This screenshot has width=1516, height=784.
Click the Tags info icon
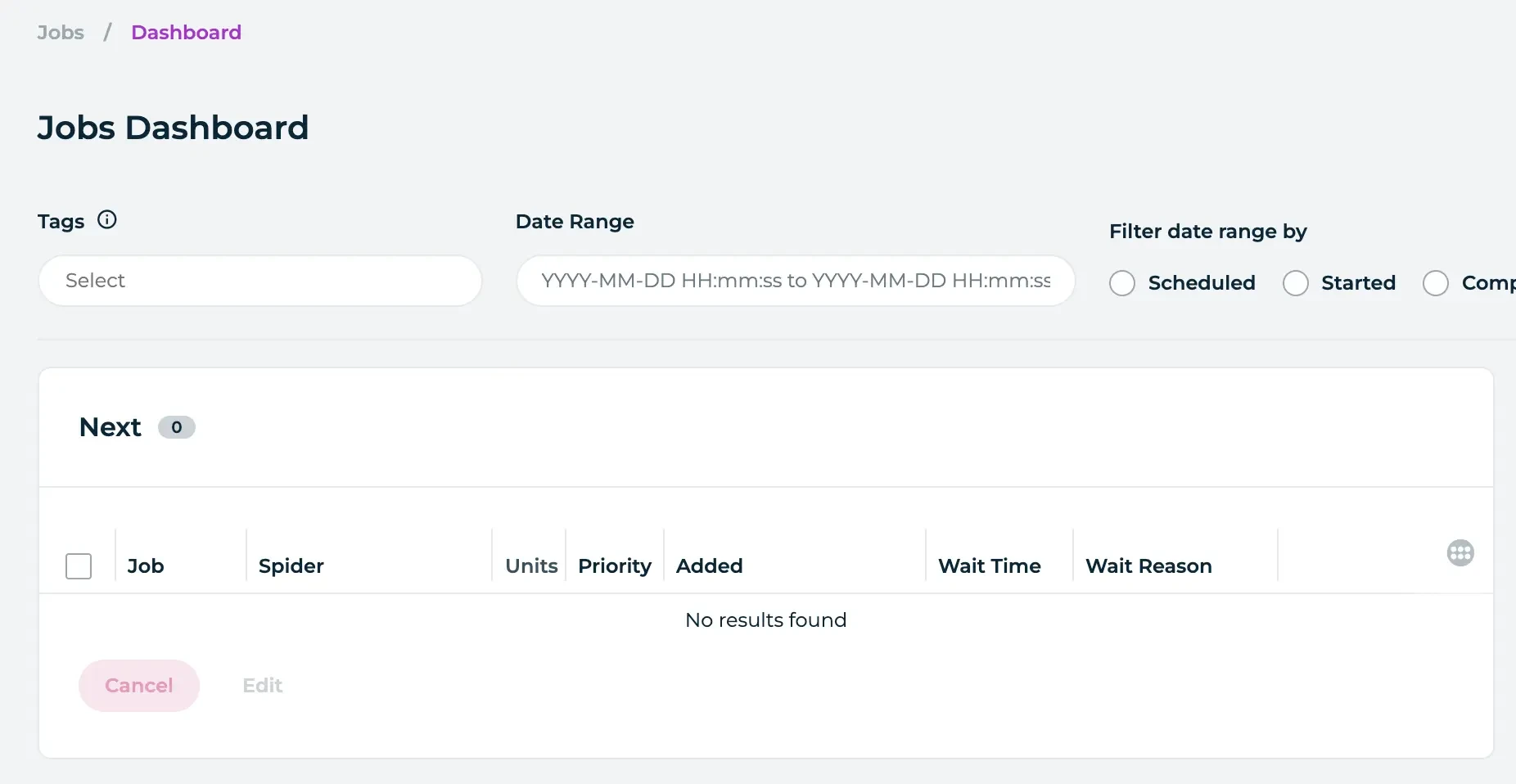pos(107,219)
